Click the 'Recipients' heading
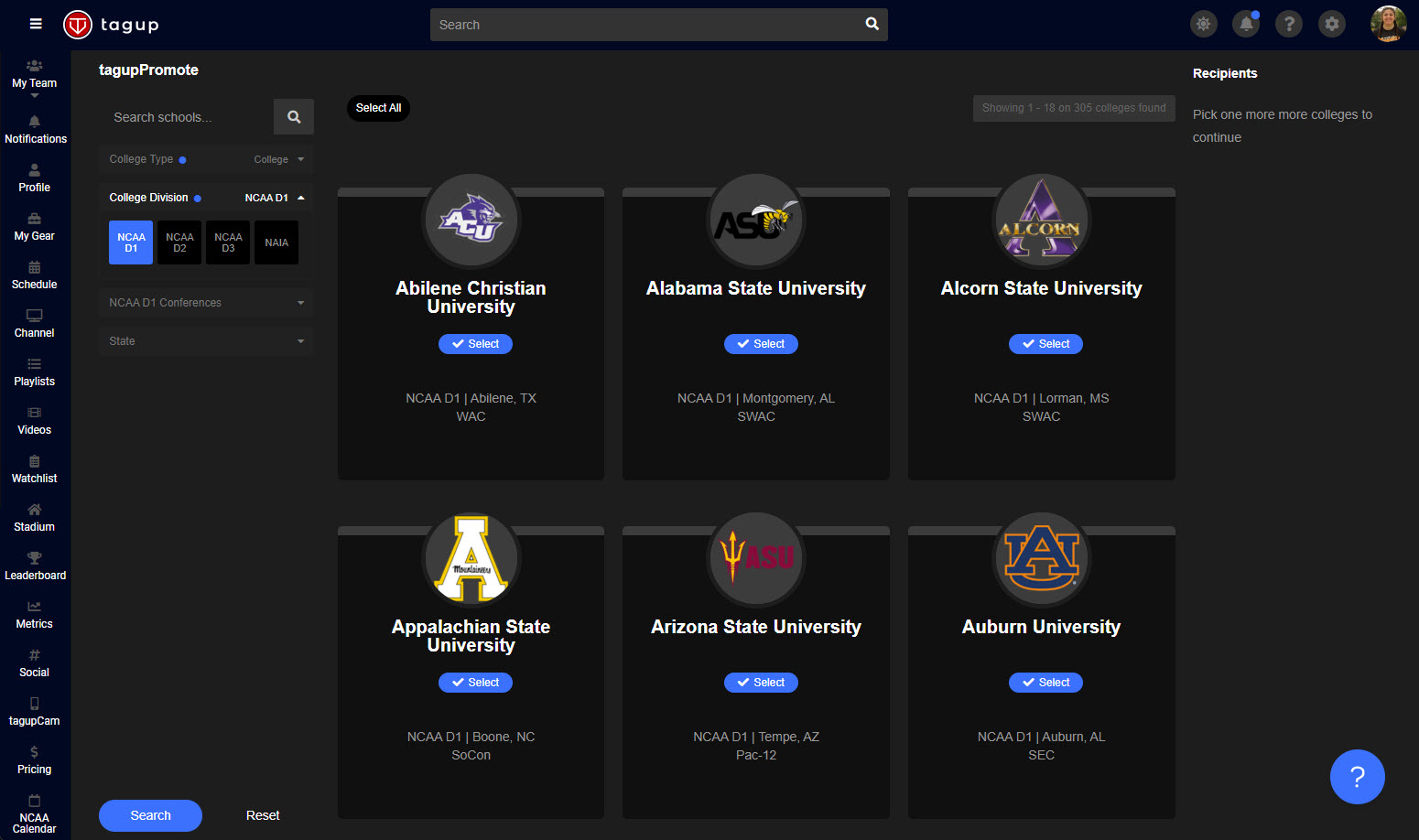The width and height of the screenshot is (1419, 840). point(1225,73)
